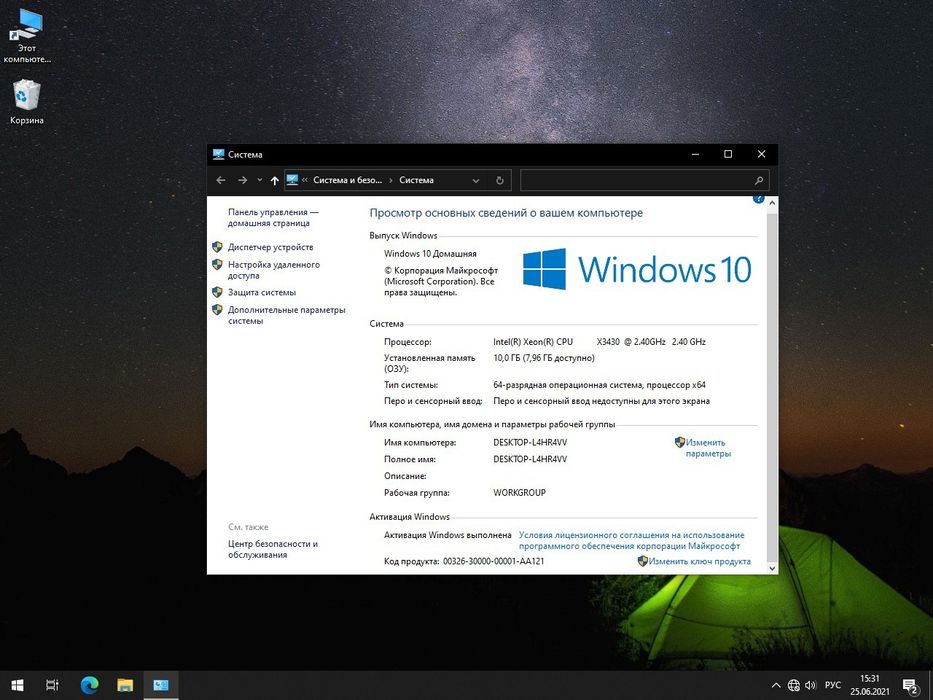Open clock showing 15:31
933x700 pixels.
pyautogui.click(x=869, y=685)
